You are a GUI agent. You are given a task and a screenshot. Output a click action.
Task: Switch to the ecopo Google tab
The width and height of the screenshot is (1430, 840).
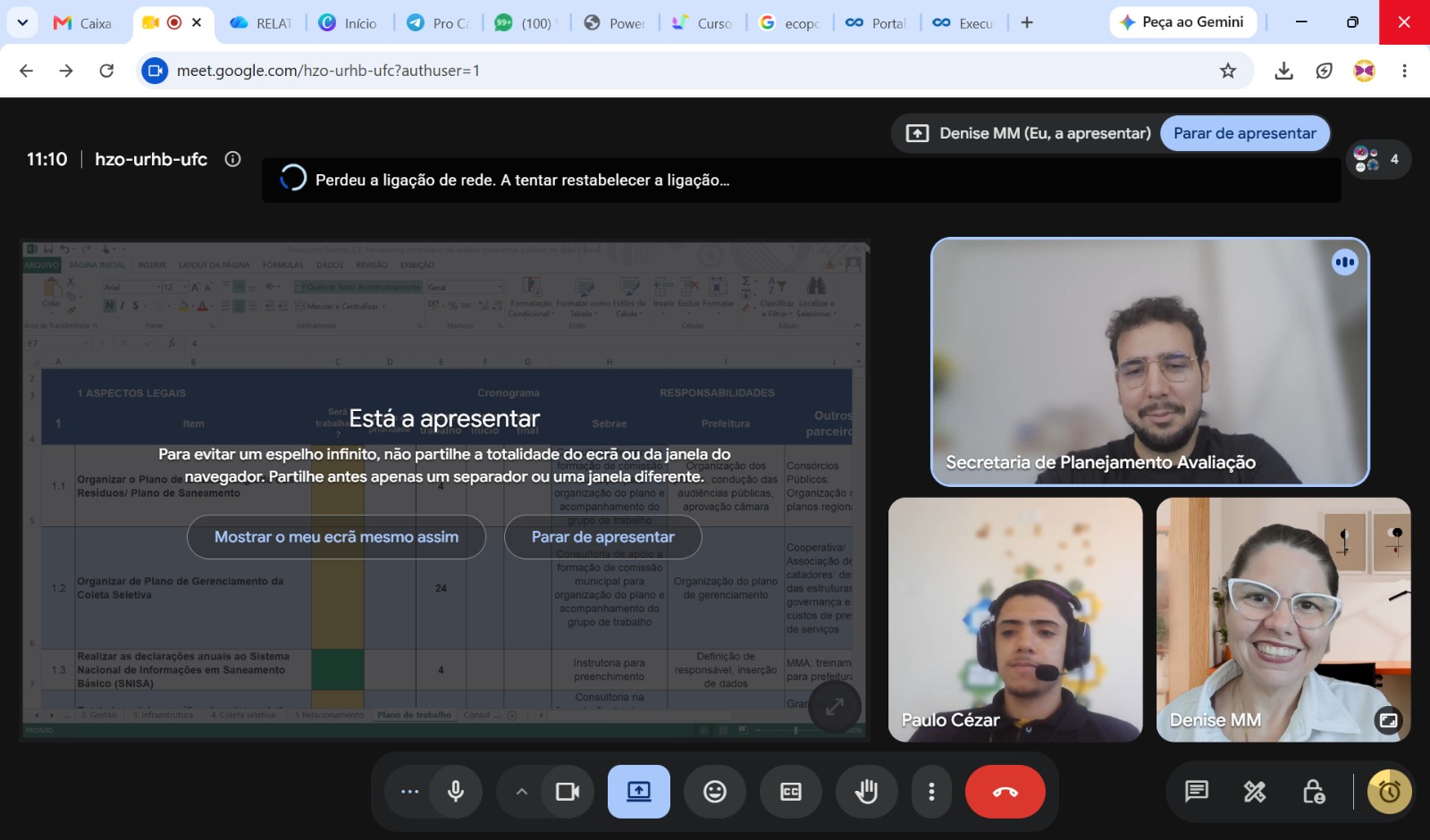click(790, 23)
